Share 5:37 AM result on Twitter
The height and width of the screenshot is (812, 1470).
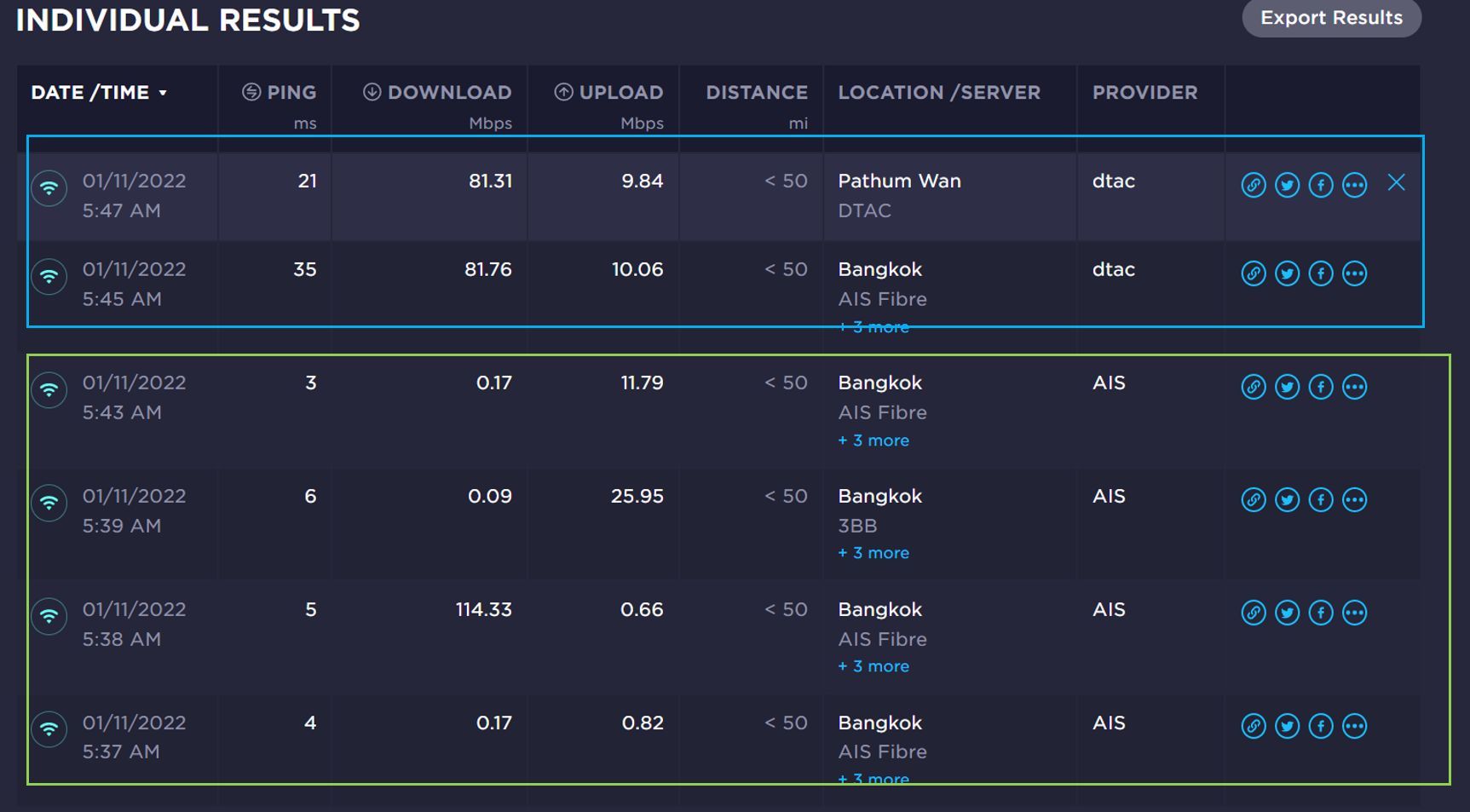tap(1287, 726)
